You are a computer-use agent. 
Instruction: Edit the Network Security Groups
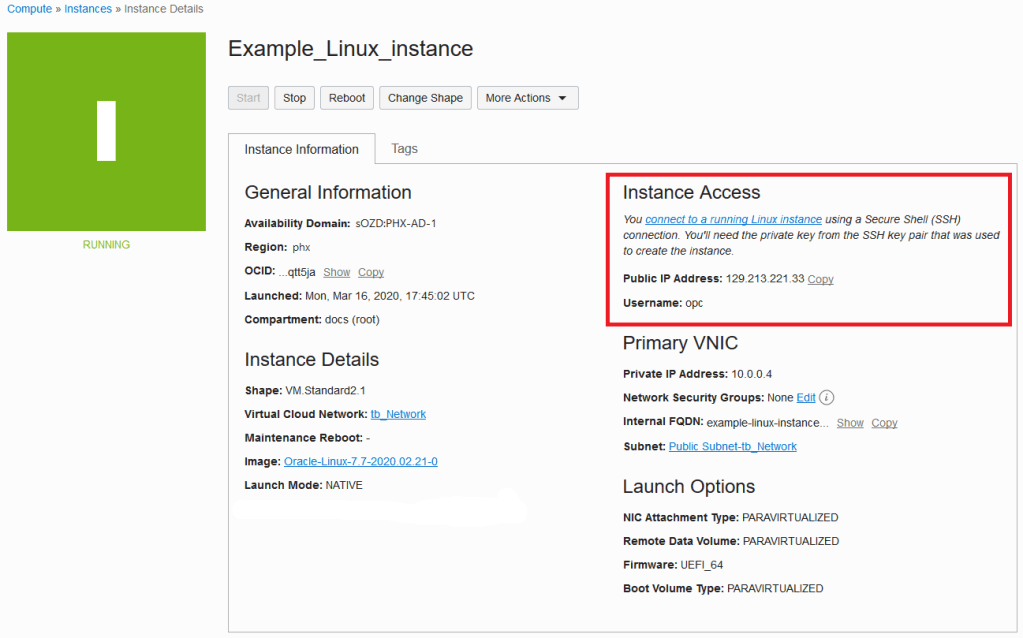[x=806, y=398]
